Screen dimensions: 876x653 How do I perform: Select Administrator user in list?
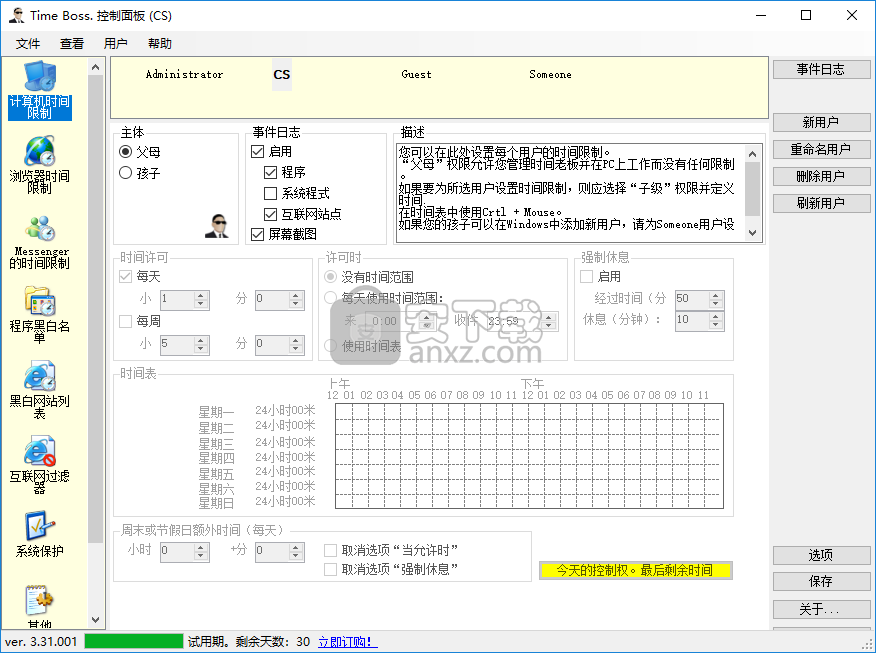[x=184, y=74]
